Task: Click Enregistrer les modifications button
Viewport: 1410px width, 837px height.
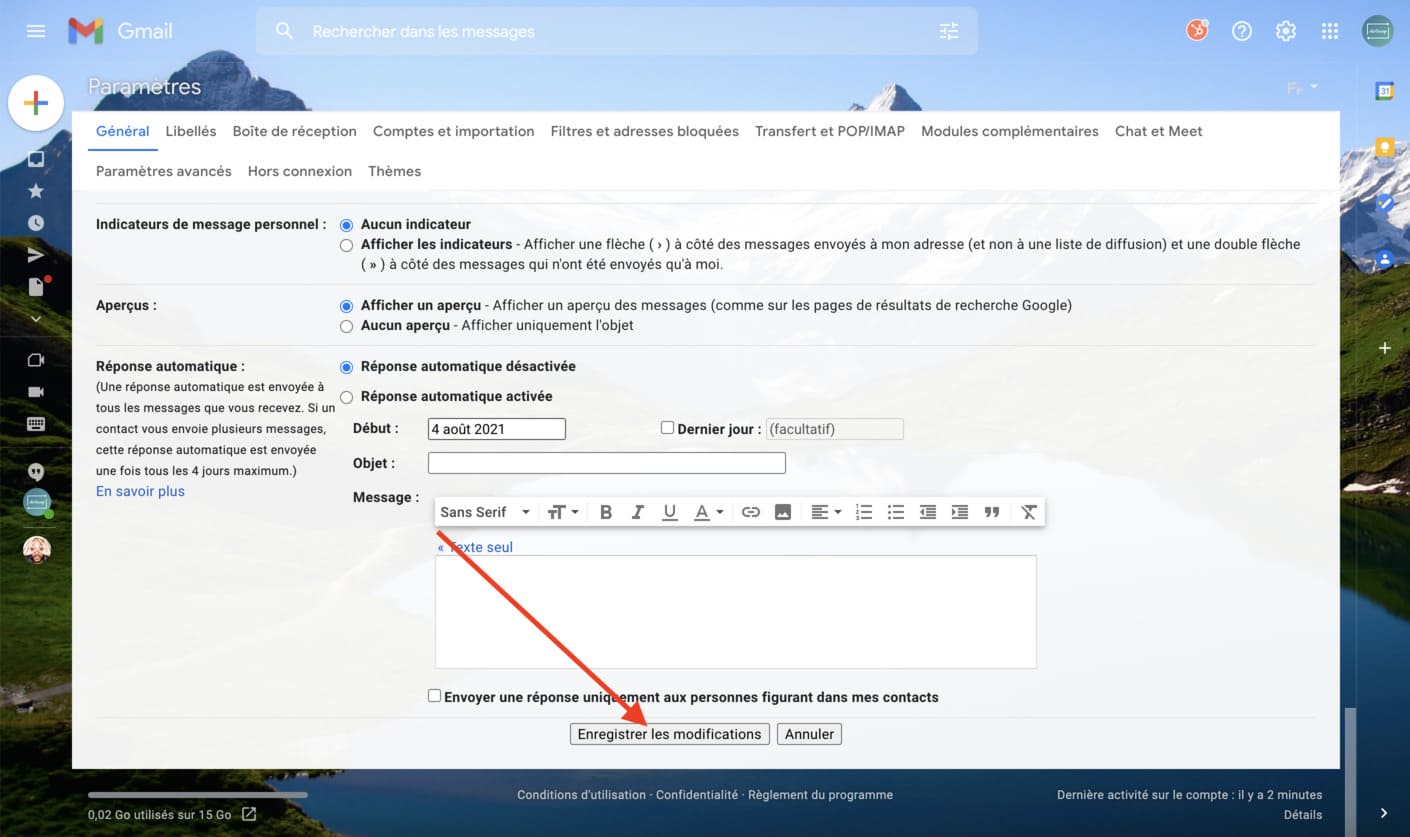Action: [670, 734]
